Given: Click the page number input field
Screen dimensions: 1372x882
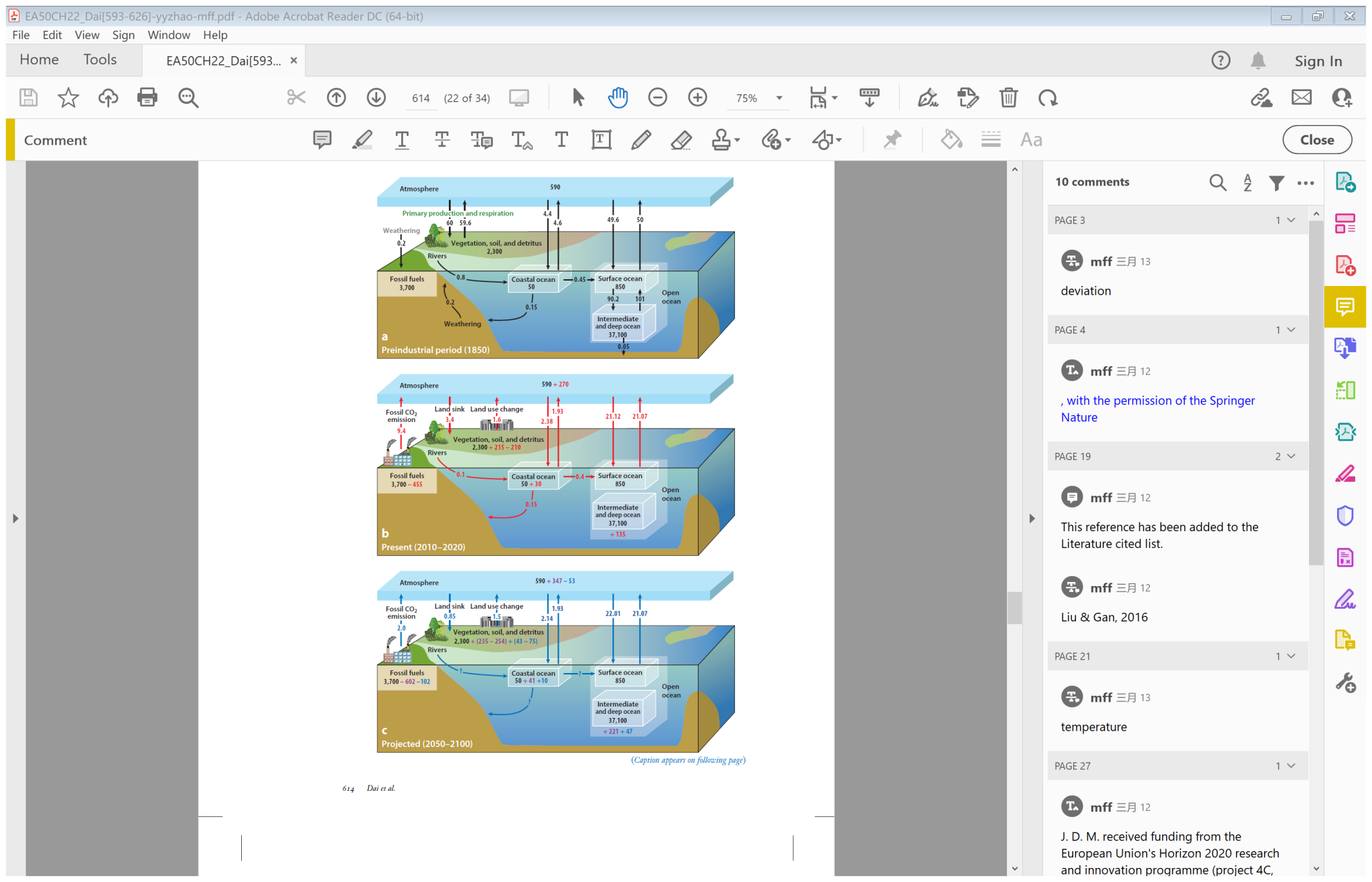Looking at the screenshot, I should coord(421,98).
